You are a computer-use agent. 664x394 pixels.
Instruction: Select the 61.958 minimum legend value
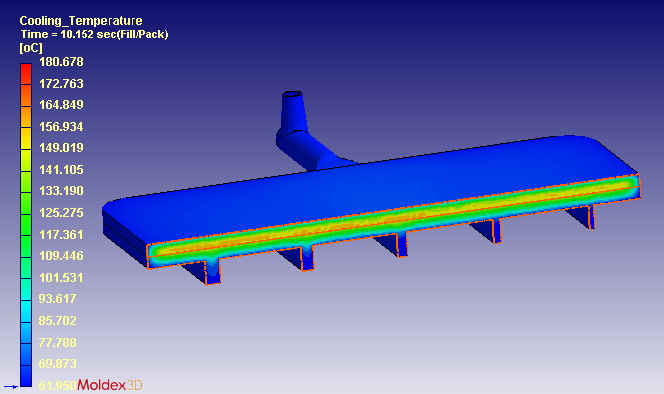(x=58, y=386)
